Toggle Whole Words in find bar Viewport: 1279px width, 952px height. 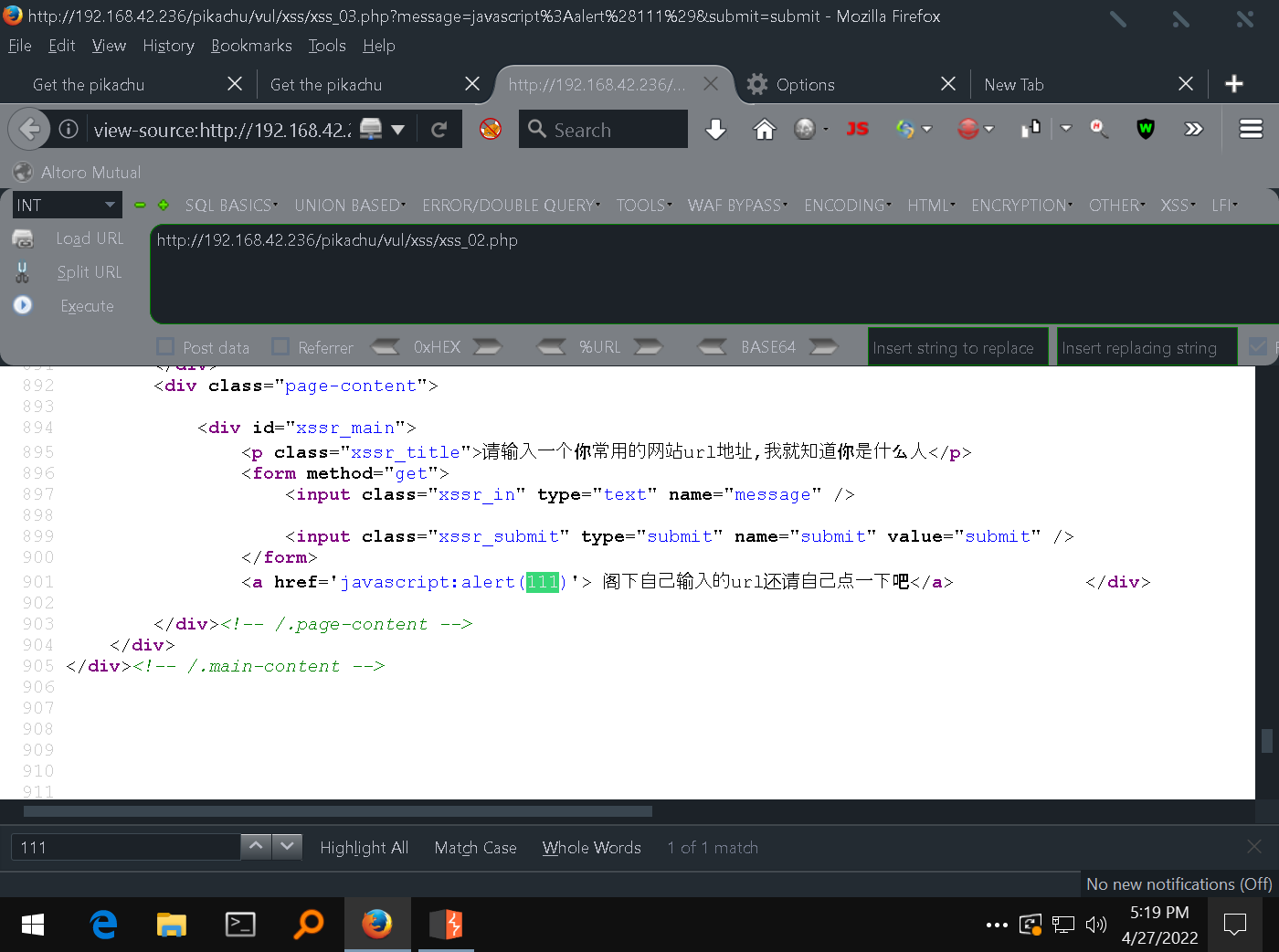click(x=591, y=848)
